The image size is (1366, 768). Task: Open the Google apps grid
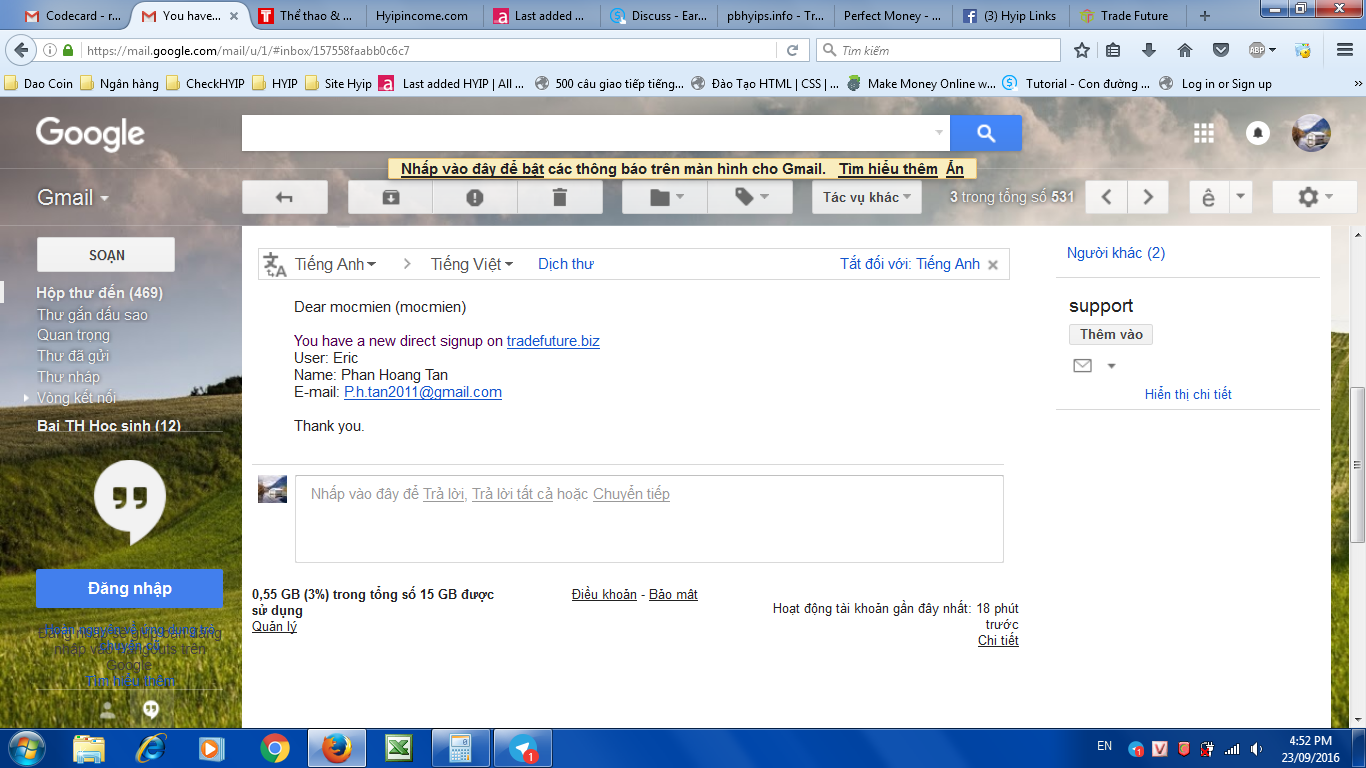[x=1204, y=133]
